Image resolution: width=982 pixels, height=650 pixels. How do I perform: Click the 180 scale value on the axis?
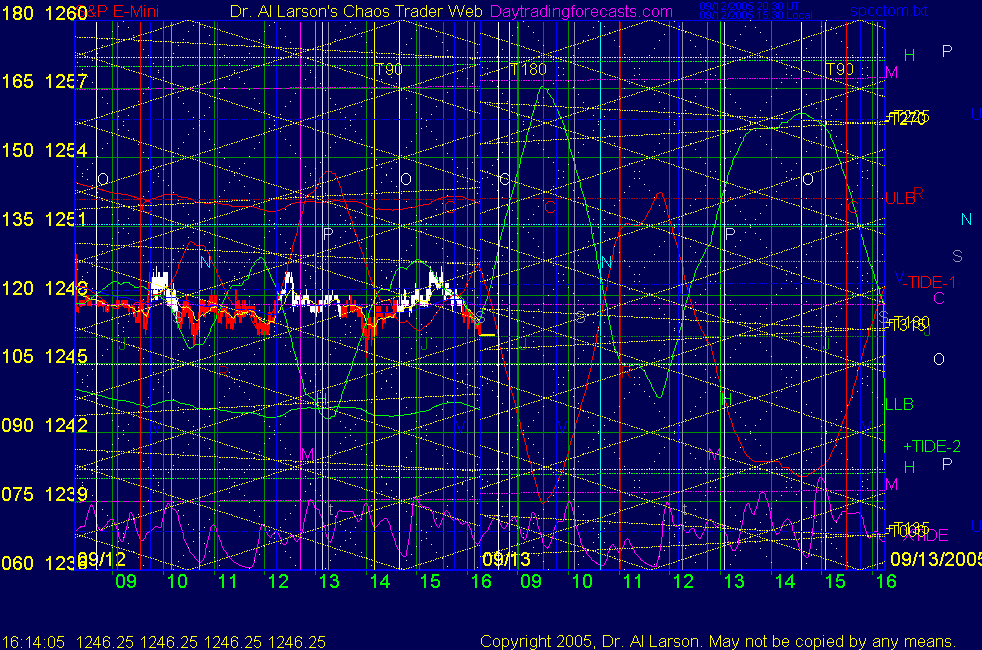pyautogui.click(x=18, y=13)
